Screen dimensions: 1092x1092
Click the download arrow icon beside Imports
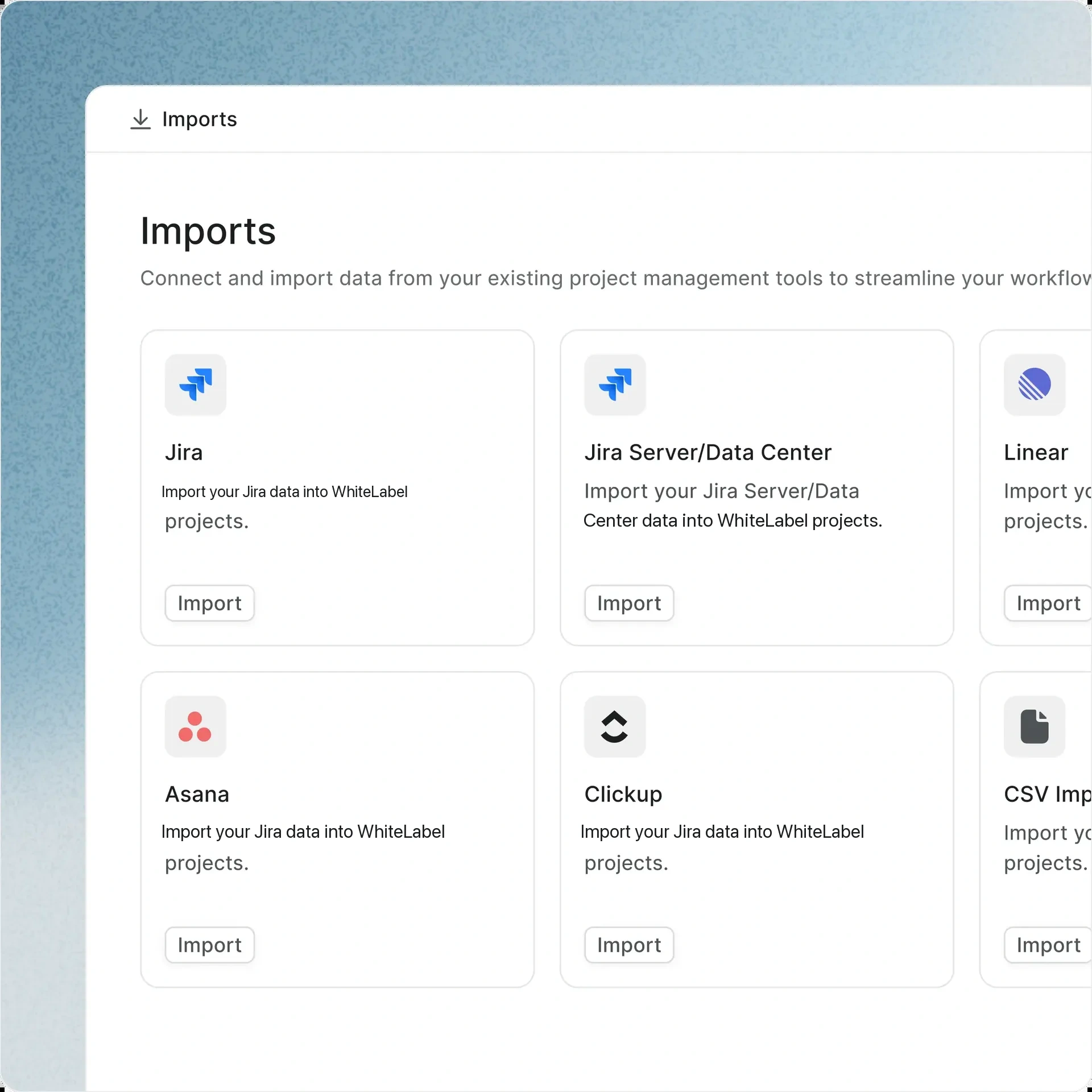140,119
